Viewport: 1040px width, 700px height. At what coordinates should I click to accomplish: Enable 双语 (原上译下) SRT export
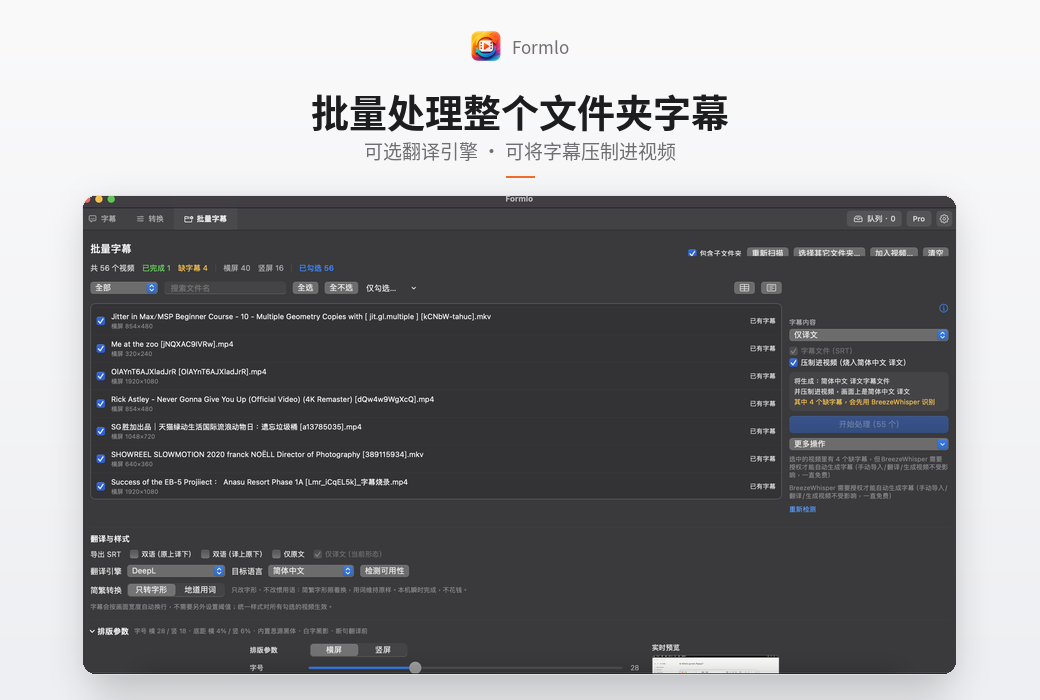click(x=134, y=554)
